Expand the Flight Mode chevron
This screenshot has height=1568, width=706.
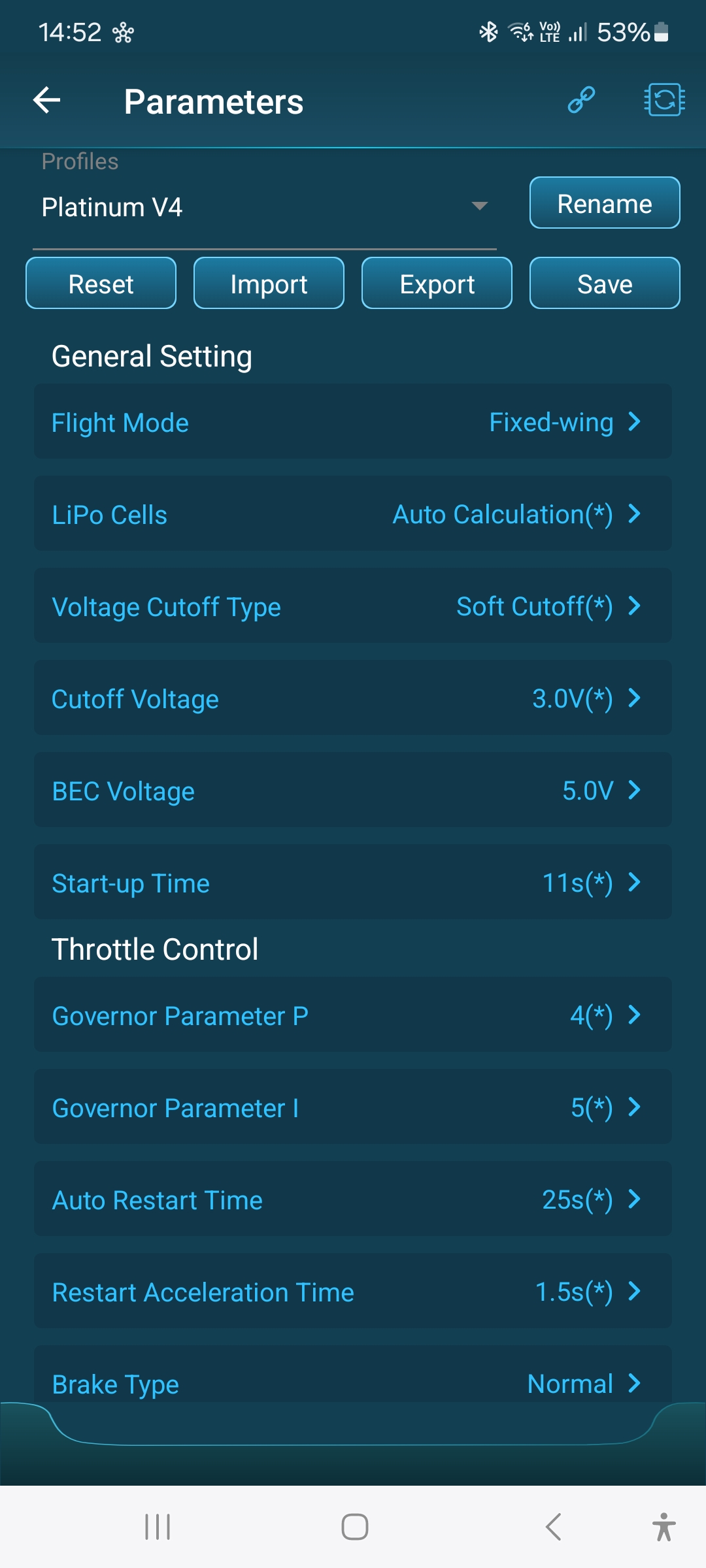coord(634,422)
